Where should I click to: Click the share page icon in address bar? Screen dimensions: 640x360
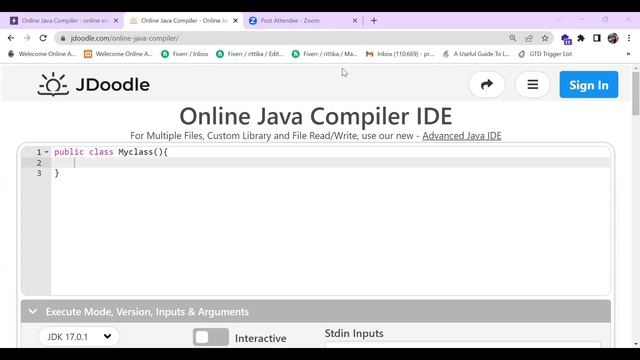(529, 38)
